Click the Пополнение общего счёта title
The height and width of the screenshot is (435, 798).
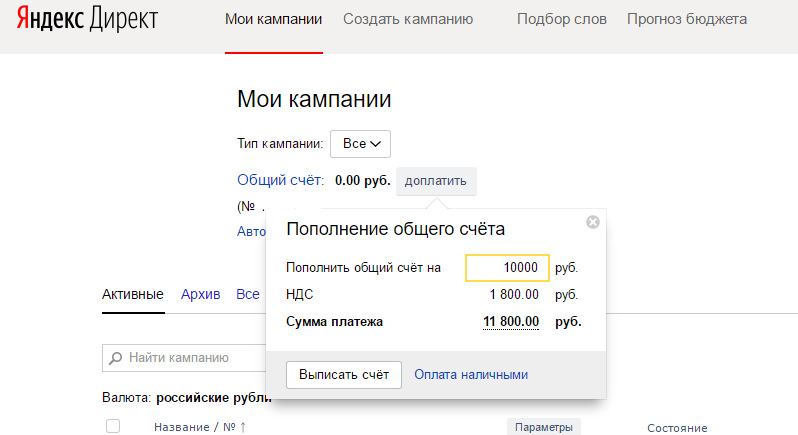[395, 229]
